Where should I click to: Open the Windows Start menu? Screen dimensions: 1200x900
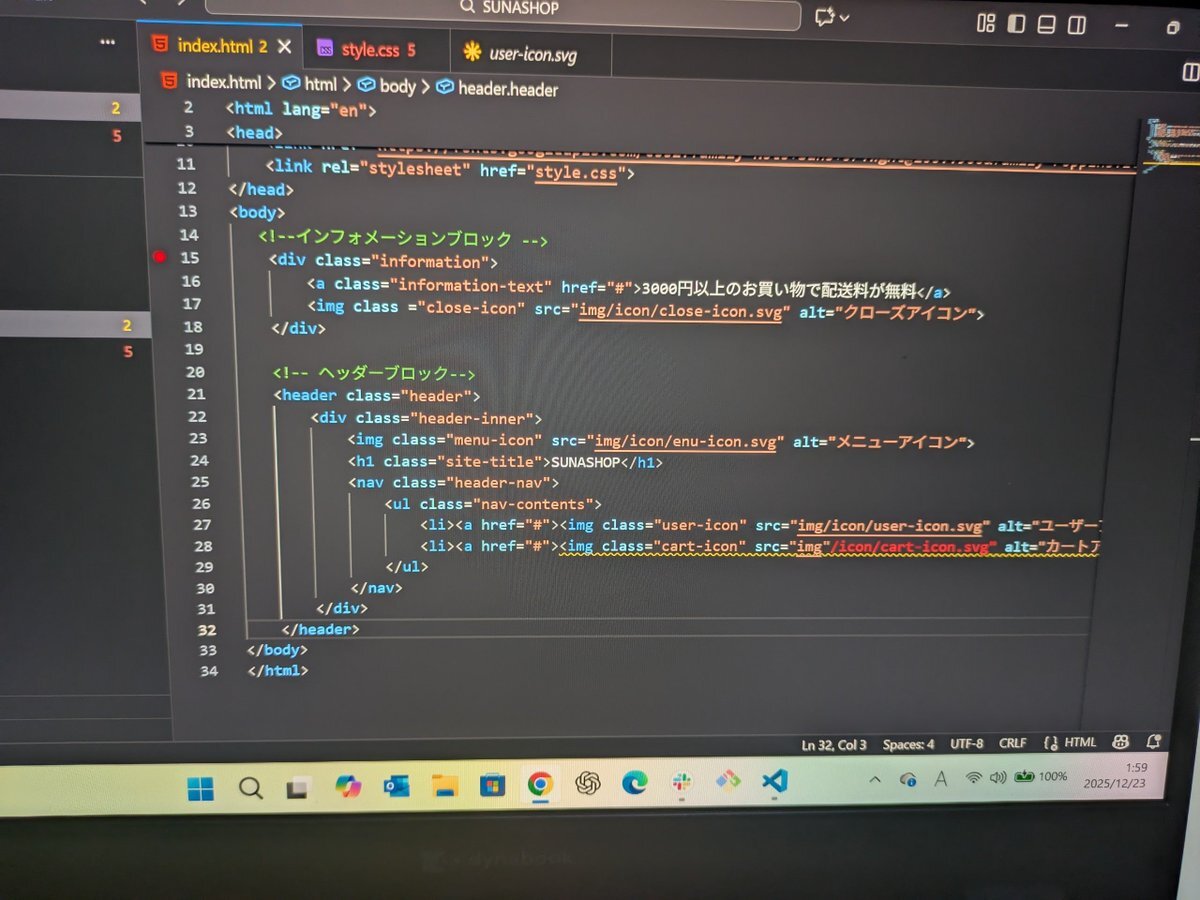200,790
